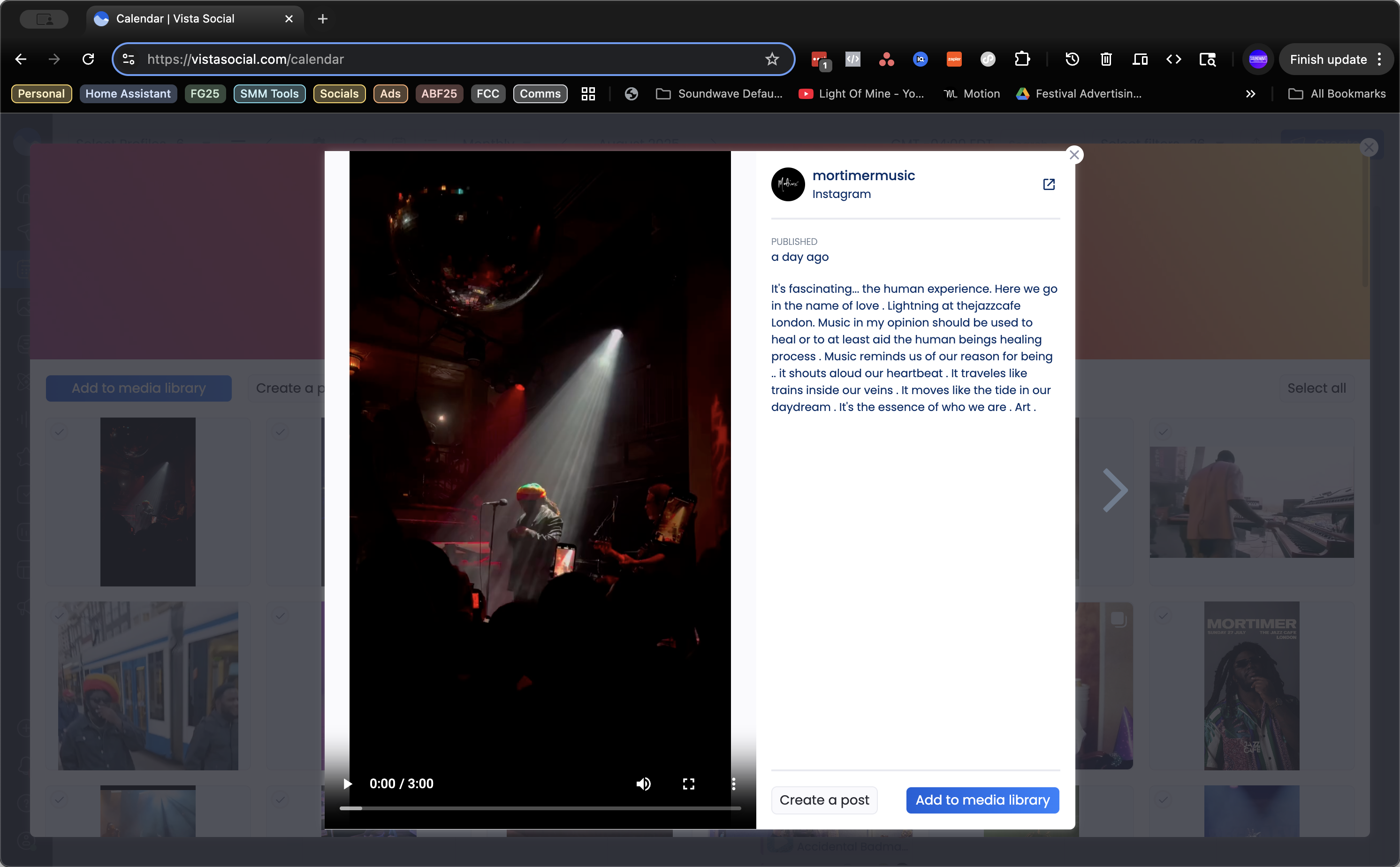The height and width of the screenshot is (867, 1400).
Task: Go to the next post with the right chevron
Action: click(x=1115, y=490)
